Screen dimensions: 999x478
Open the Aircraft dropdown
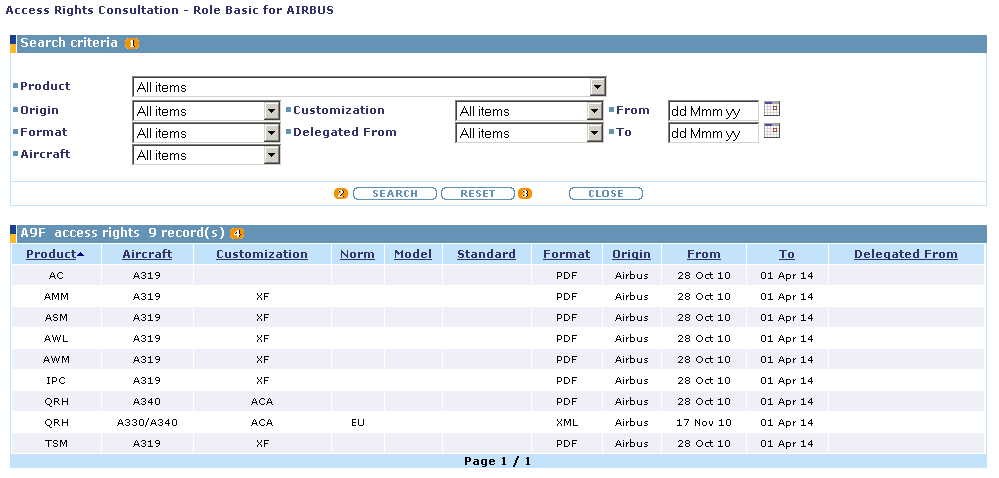(206, 155)
